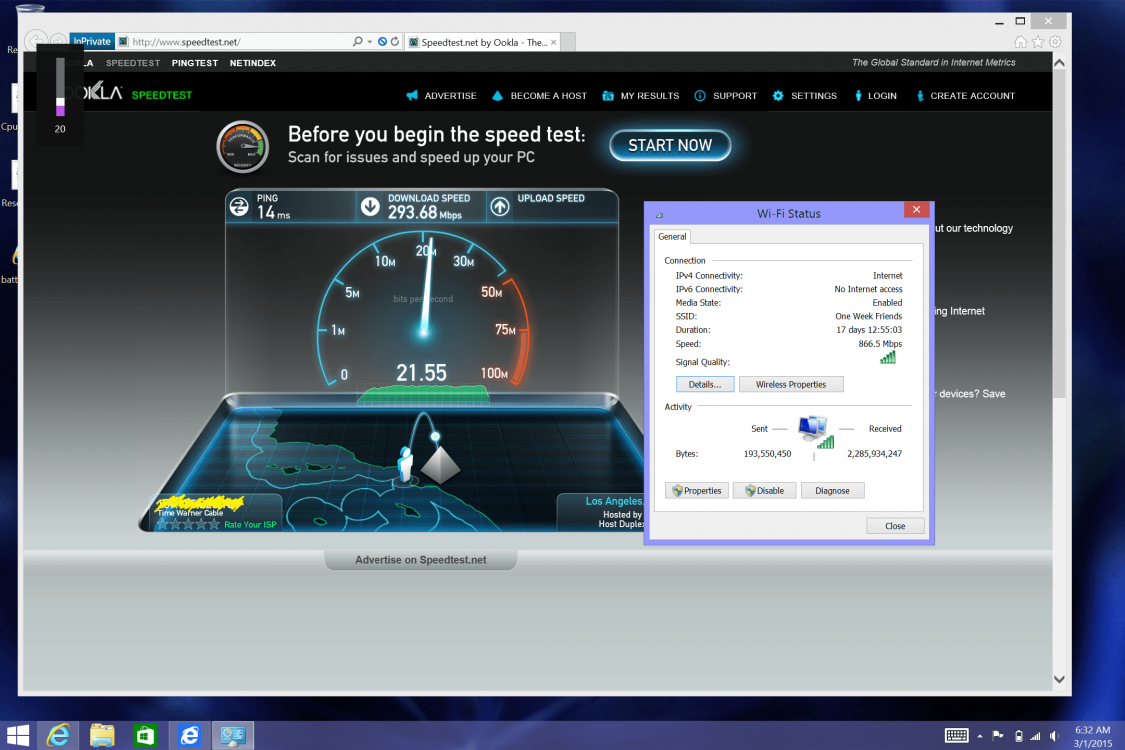Click the START NOW button

pyautogui.click(x=670, y=146)
